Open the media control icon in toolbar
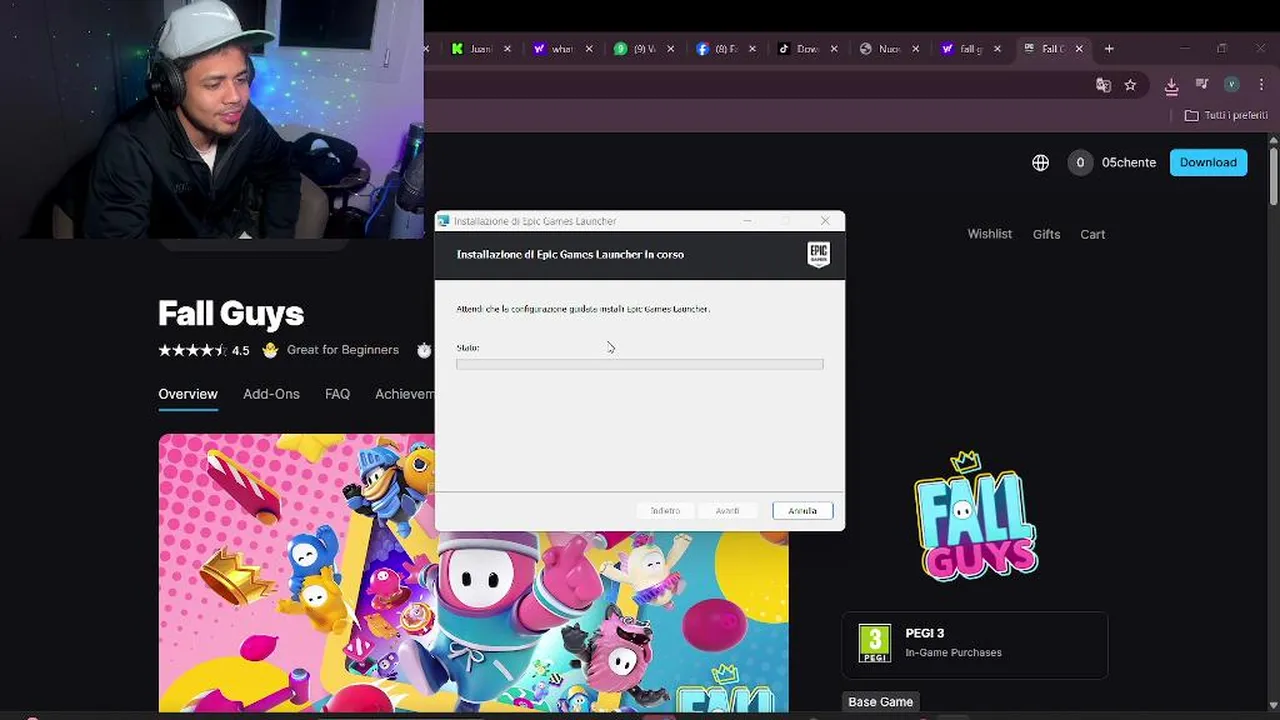 click(1202, 85)
